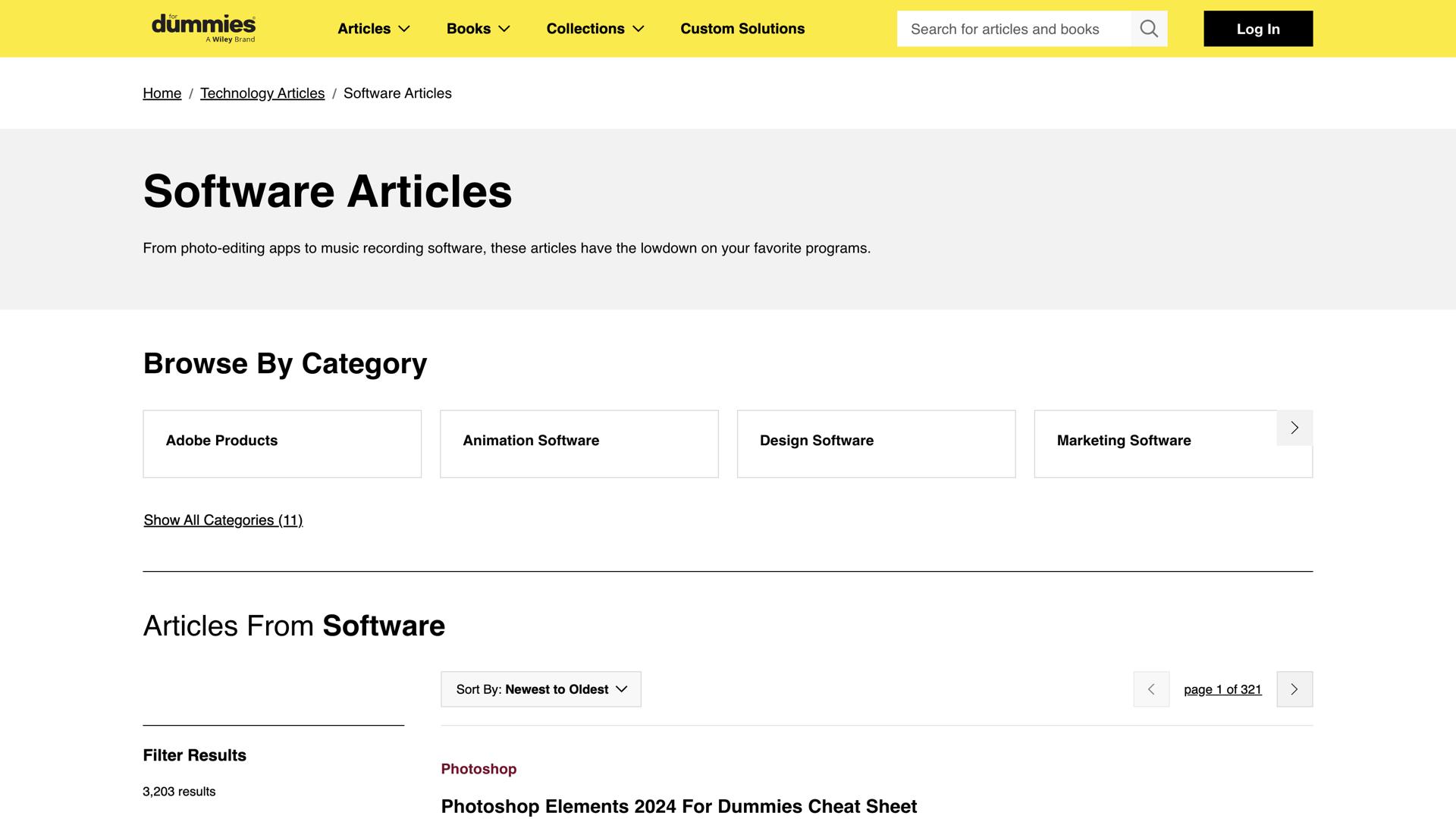
Task: Click the Dummies logo in the header
Action: [x=203, y=28]
